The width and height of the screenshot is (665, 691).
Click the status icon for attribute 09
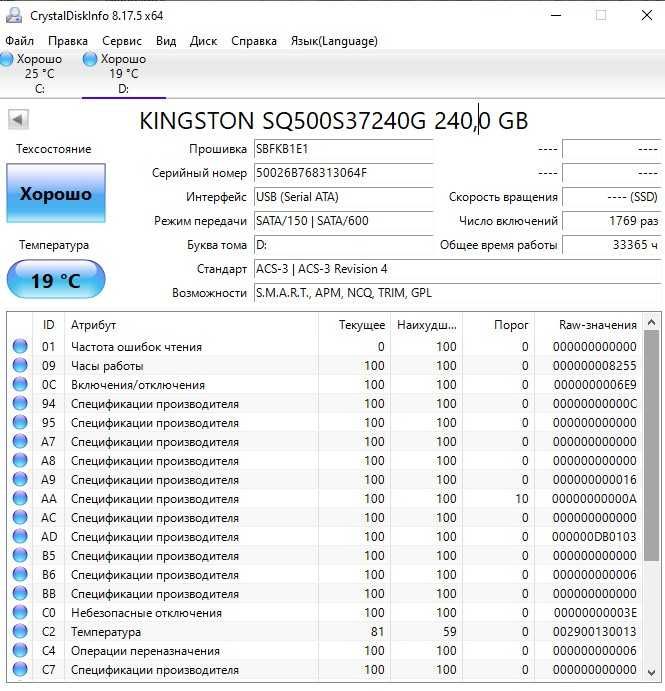[x=20, y=365]
